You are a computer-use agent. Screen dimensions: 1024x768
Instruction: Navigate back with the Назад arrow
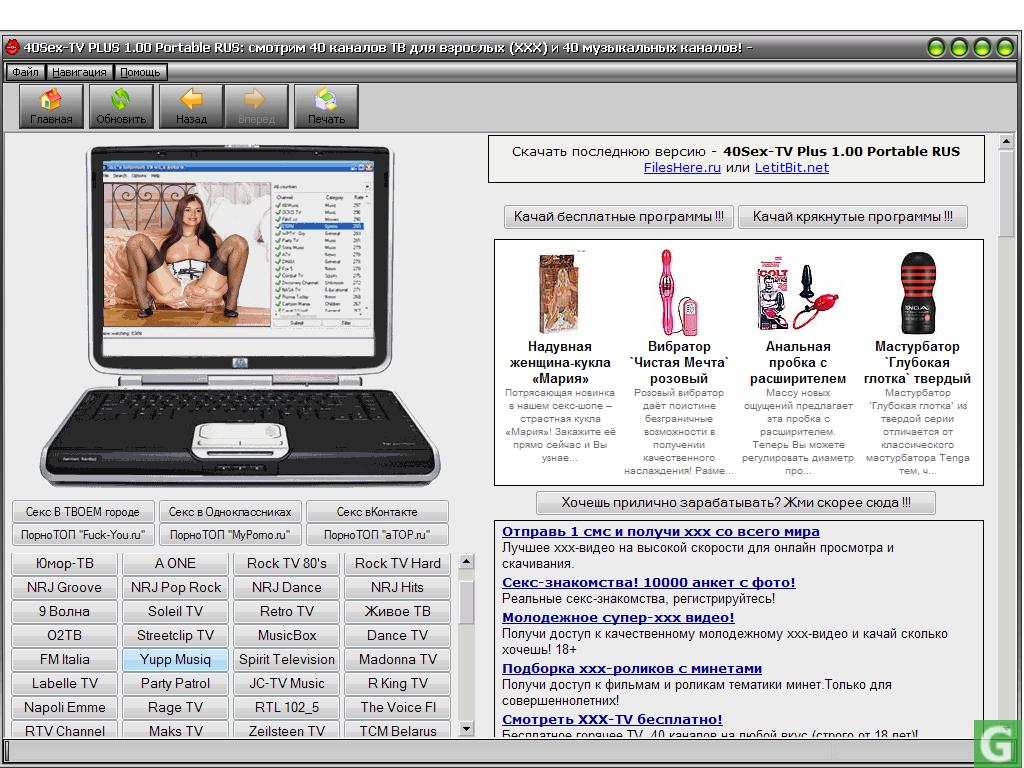[191, 106]
